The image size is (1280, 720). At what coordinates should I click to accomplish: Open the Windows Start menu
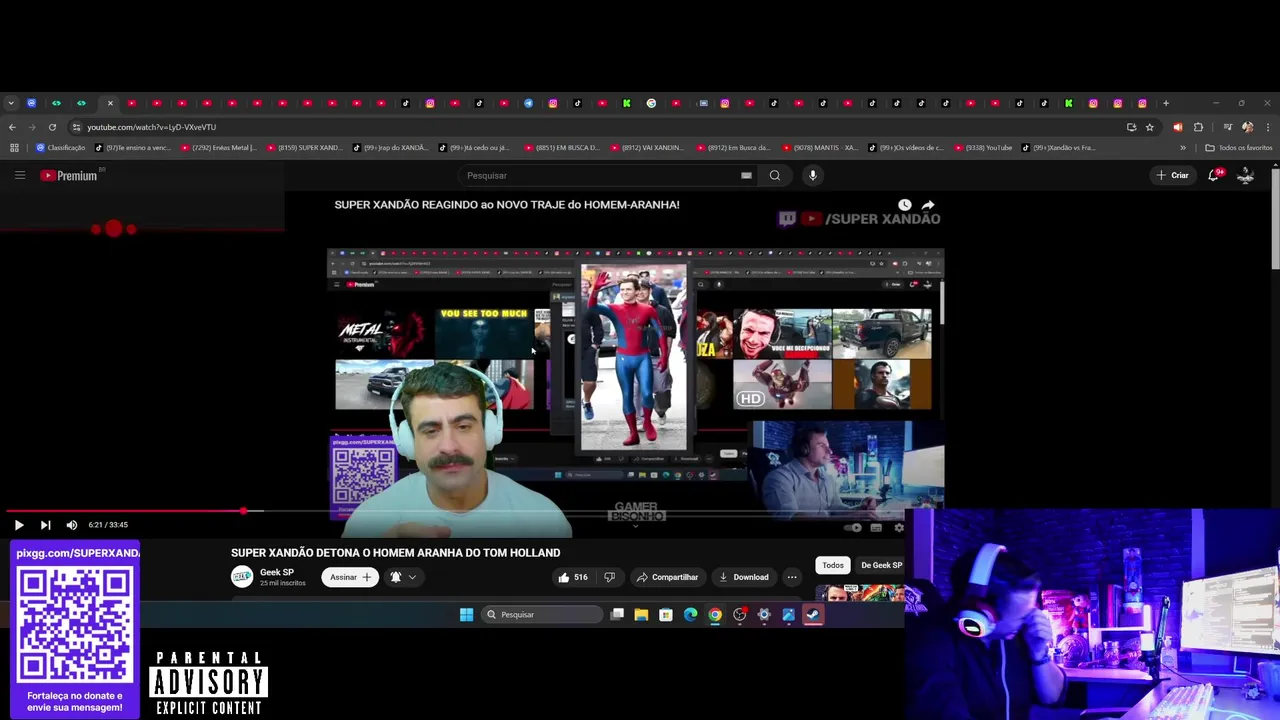click(466, 615)
